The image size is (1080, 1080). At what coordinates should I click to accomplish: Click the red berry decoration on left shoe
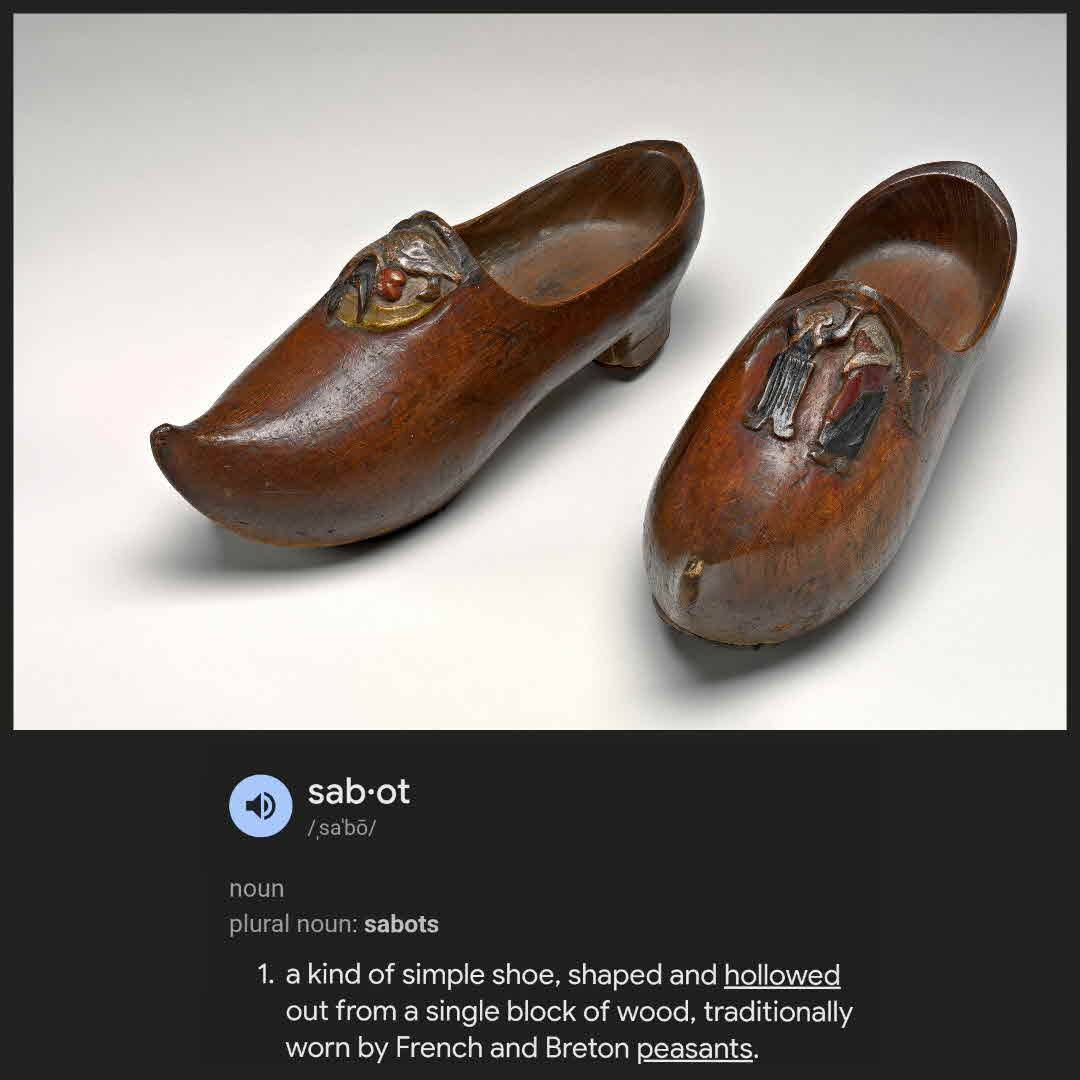click(x=393, y=280)
